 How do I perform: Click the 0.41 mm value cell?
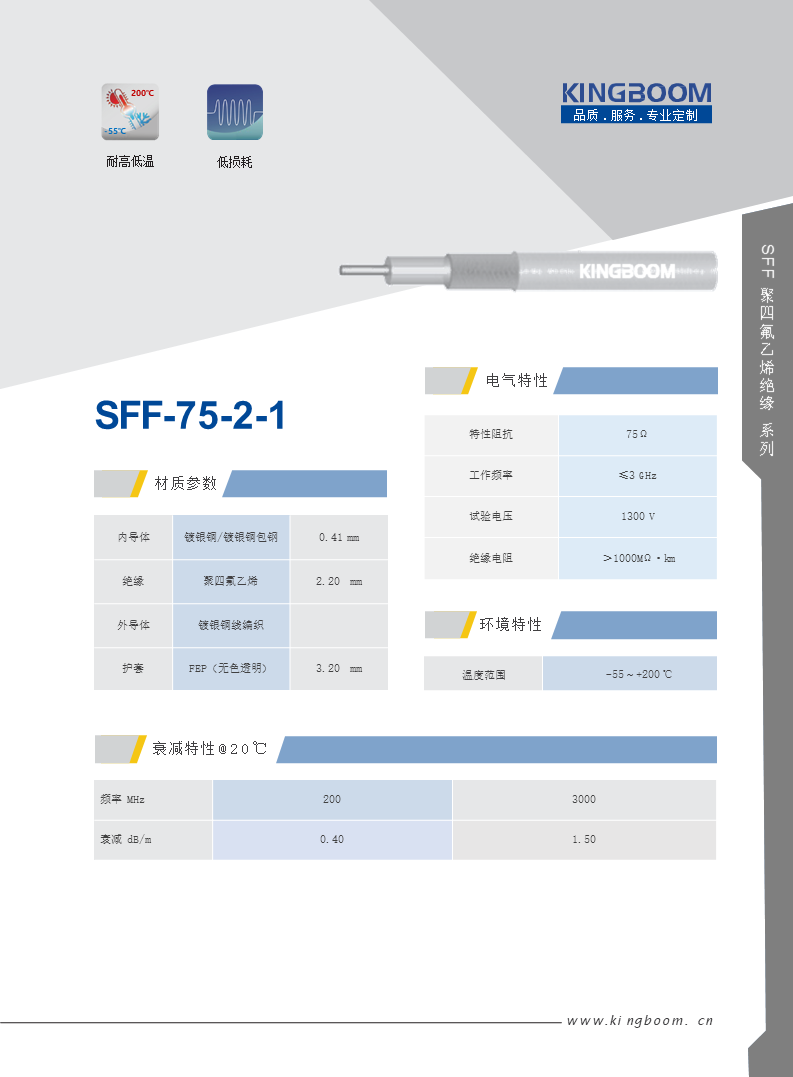coord(339,537)
